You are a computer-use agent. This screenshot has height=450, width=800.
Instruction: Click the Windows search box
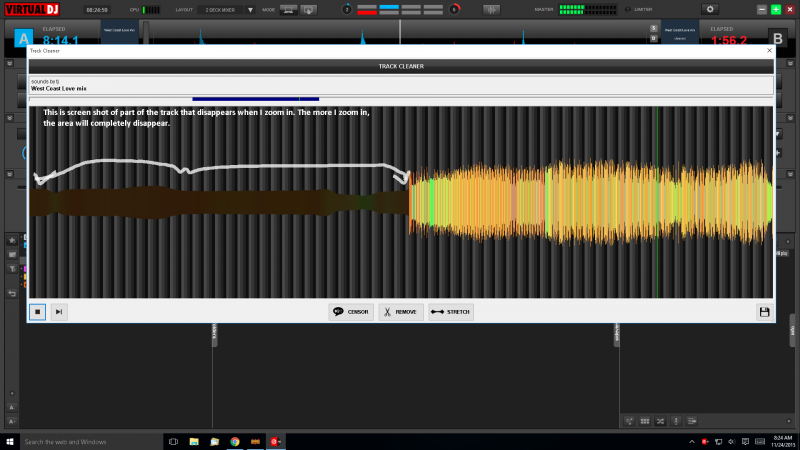click(x=90, y=441)
